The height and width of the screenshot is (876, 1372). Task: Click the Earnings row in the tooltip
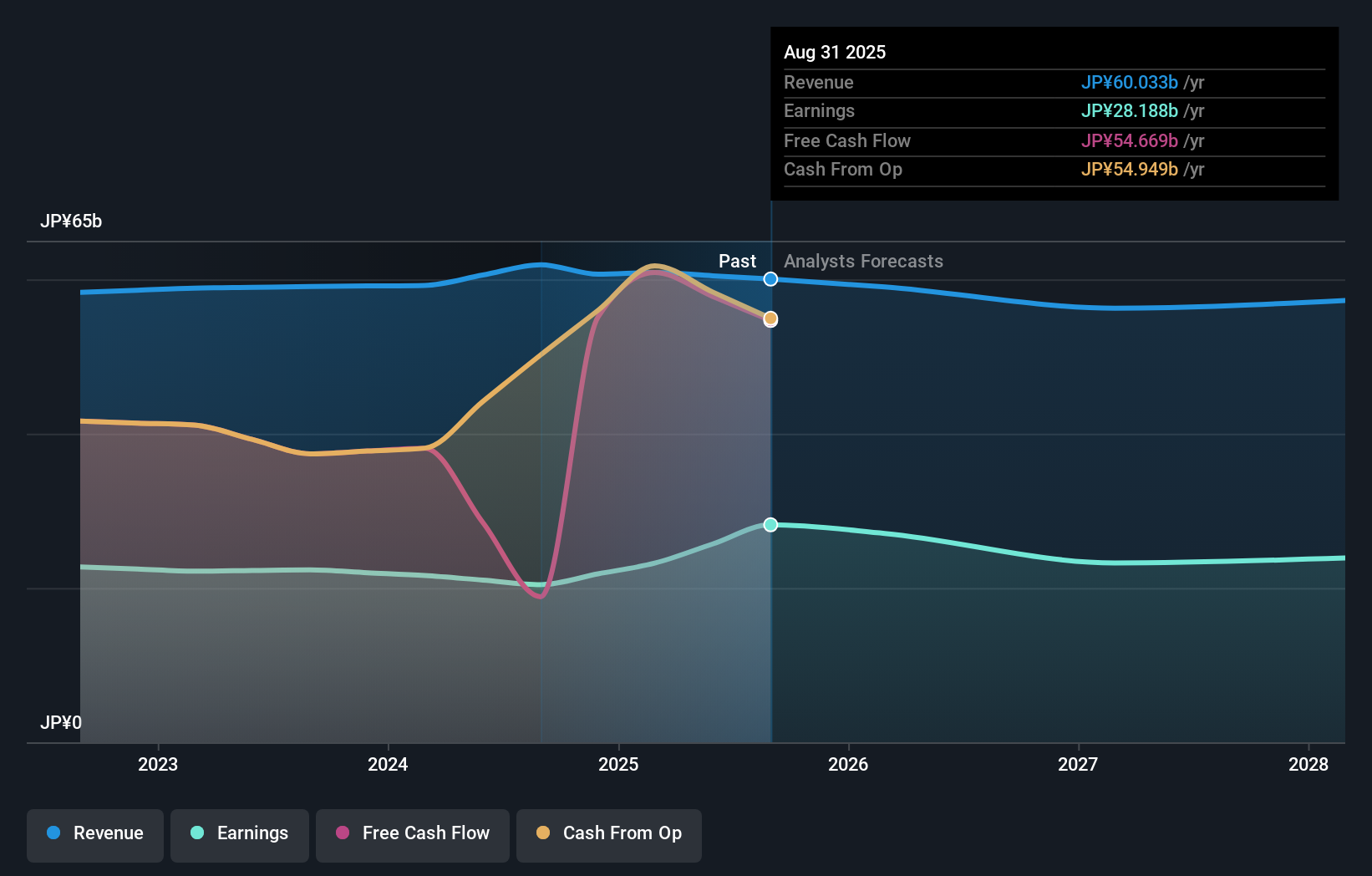tap(961, 111)
